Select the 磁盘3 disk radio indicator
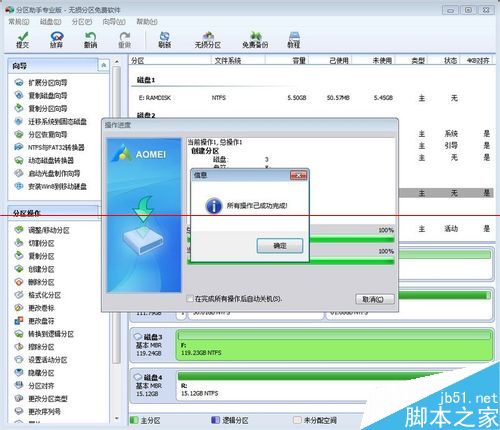 pyautogui.click(x=138, y=337)
